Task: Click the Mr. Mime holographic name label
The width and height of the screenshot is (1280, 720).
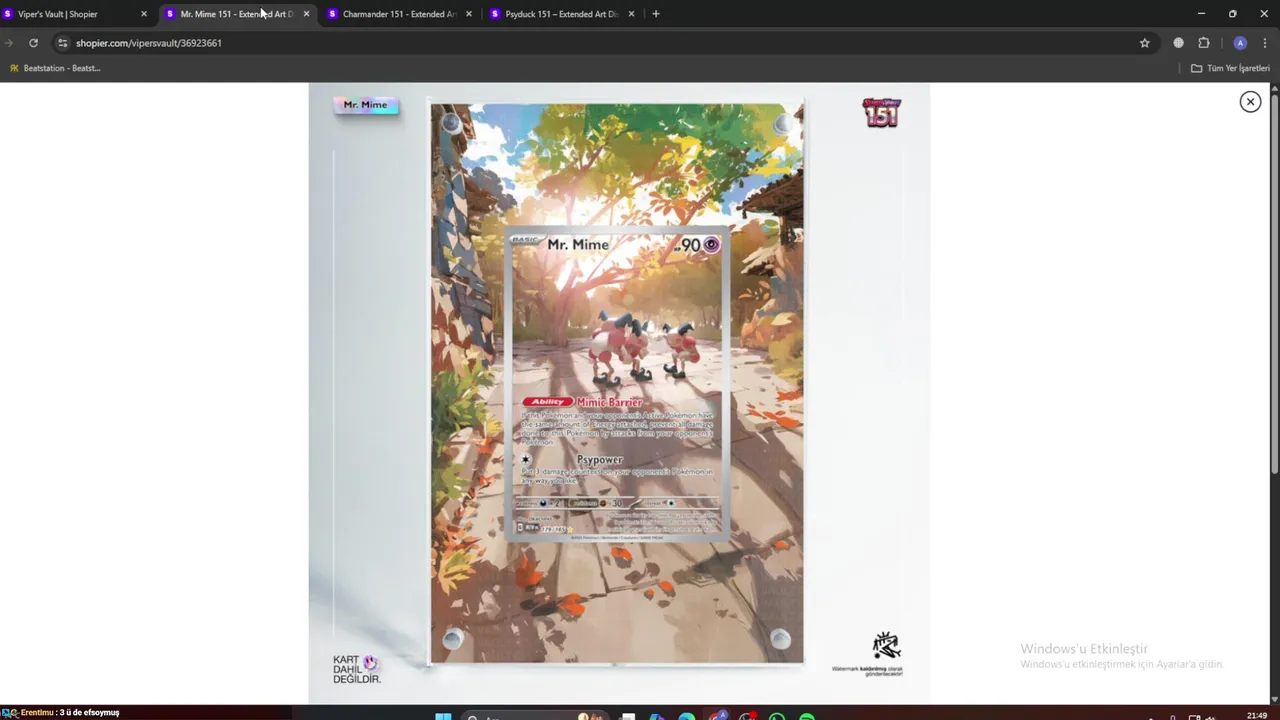Action: coord(366,105)
